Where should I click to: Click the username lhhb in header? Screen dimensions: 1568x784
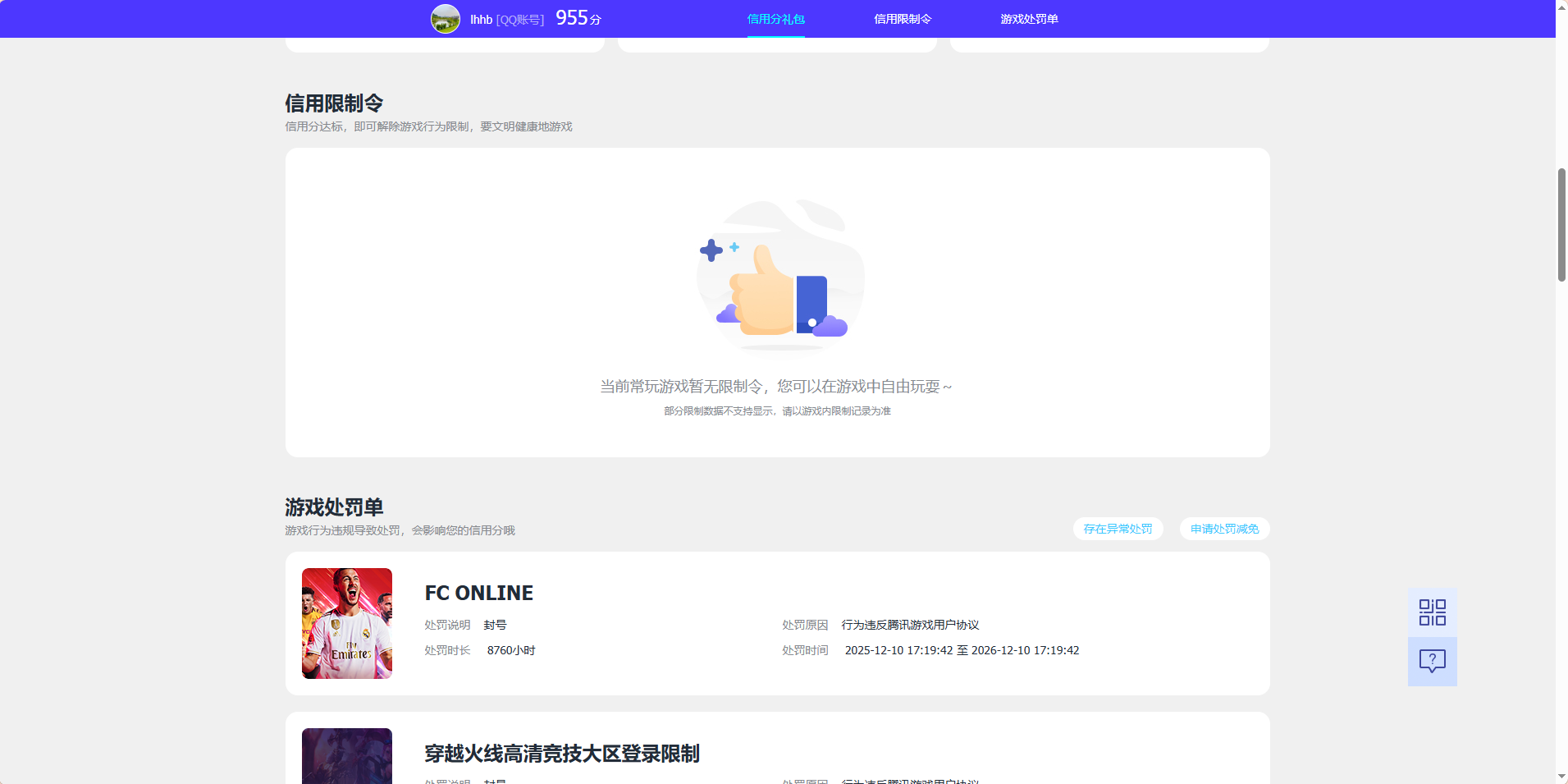point(481,20)
